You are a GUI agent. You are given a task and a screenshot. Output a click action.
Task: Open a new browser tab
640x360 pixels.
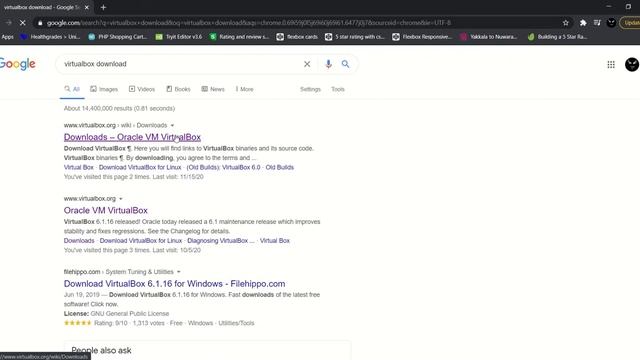pyautogui.click(x=103, y=7)
